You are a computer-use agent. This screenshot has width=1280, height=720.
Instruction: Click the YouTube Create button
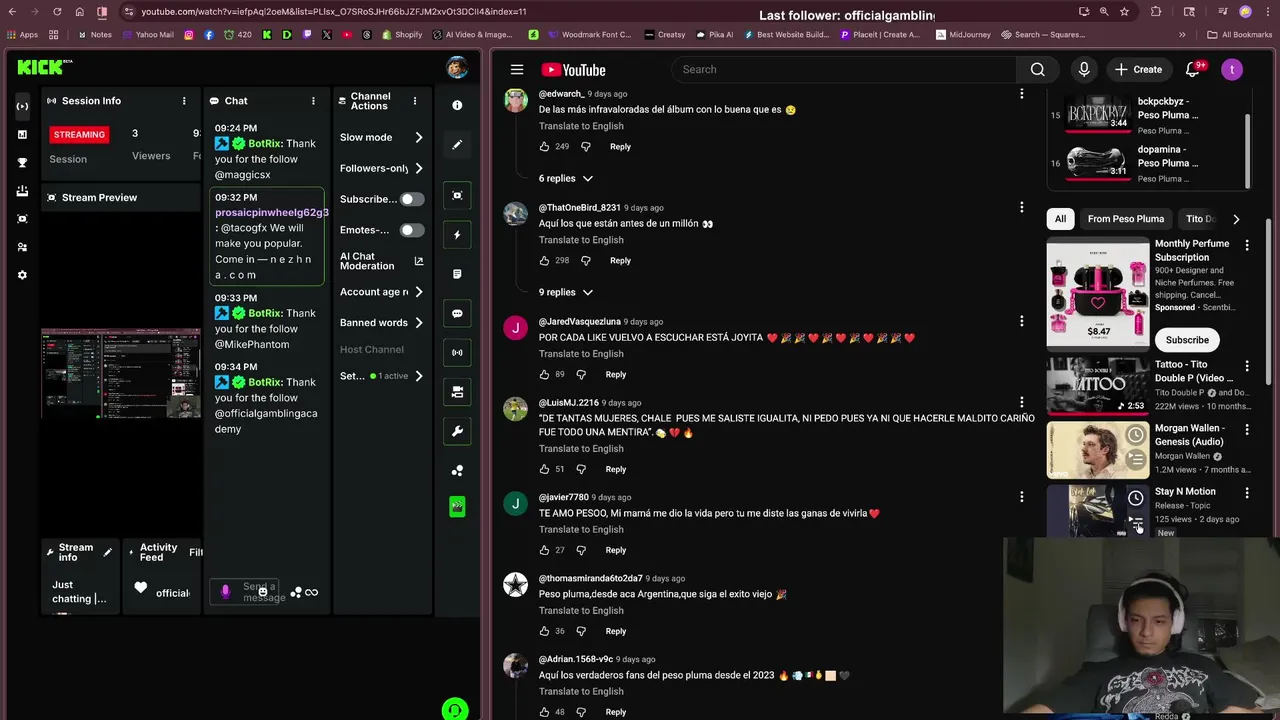click(x=1139, y=69)
